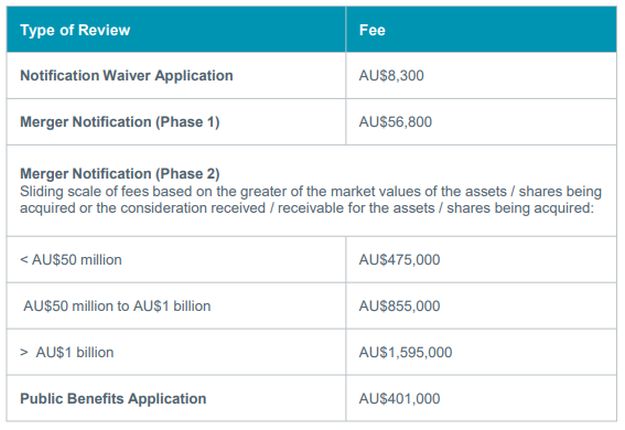Select the 'Notification Waiver Application' row label
The height and width of the screenshot is (430, 625).
pos(126,76)
